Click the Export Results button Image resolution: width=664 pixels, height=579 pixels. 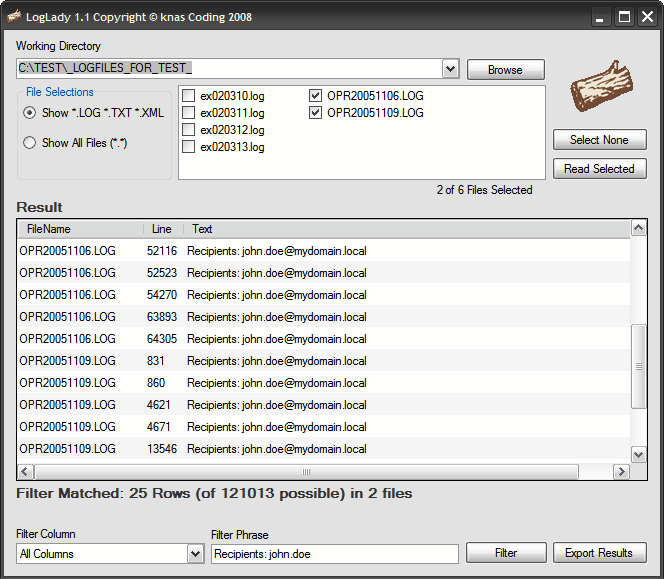[x=599, y=553]
